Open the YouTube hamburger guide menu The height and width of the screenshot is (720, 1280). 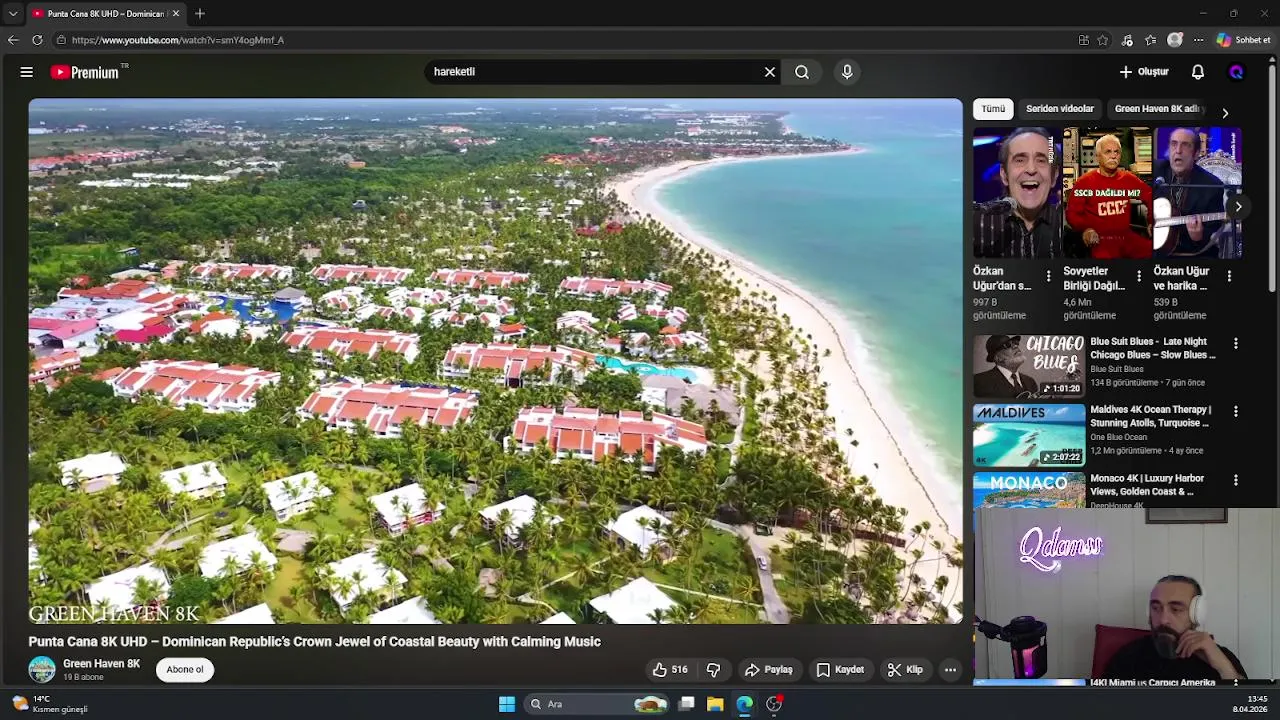pyautogui.click(x=27, y=72)
